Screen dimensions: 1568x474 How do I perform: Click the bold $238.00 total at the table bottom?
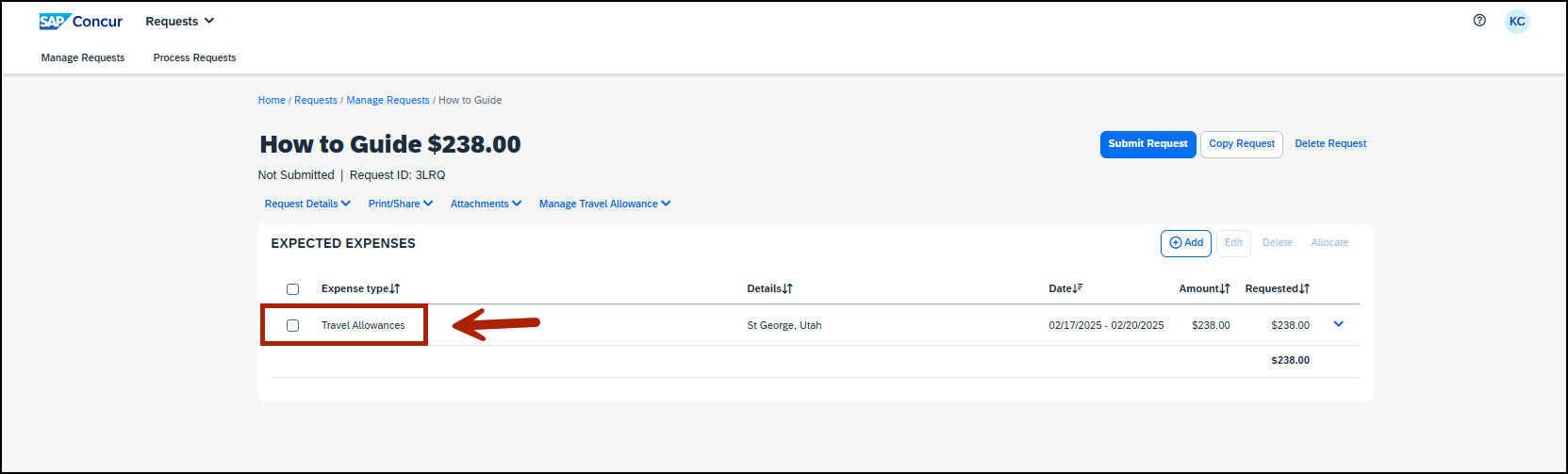click(x=1290, y=360)
